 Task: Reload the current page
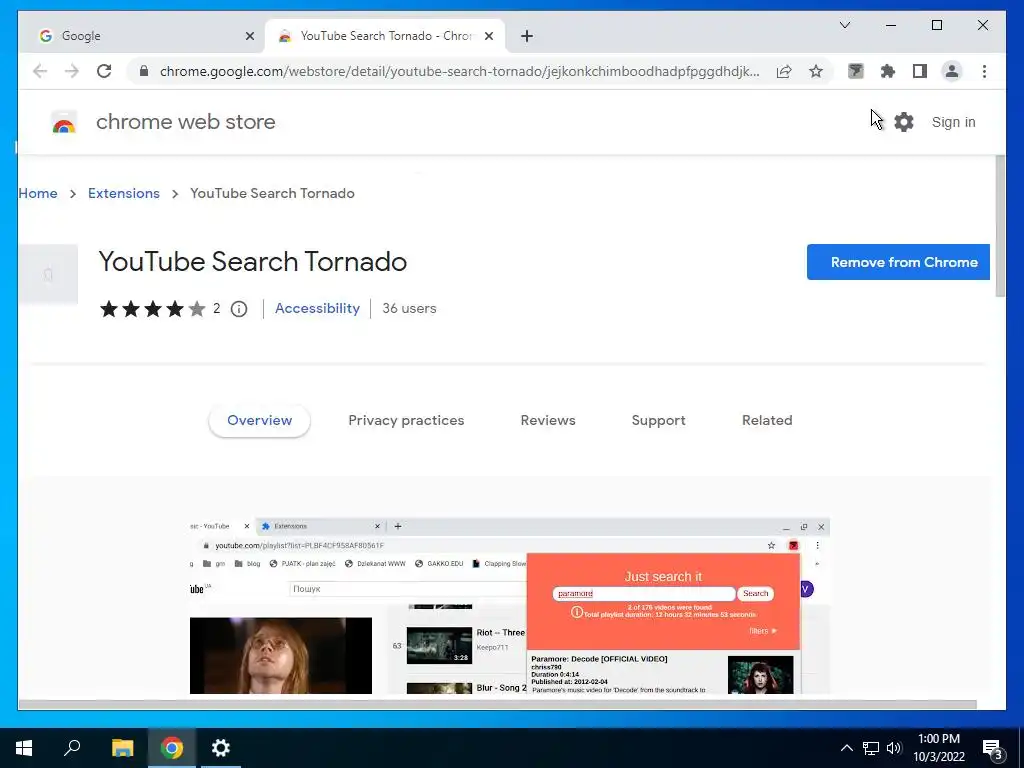(104, 71)
